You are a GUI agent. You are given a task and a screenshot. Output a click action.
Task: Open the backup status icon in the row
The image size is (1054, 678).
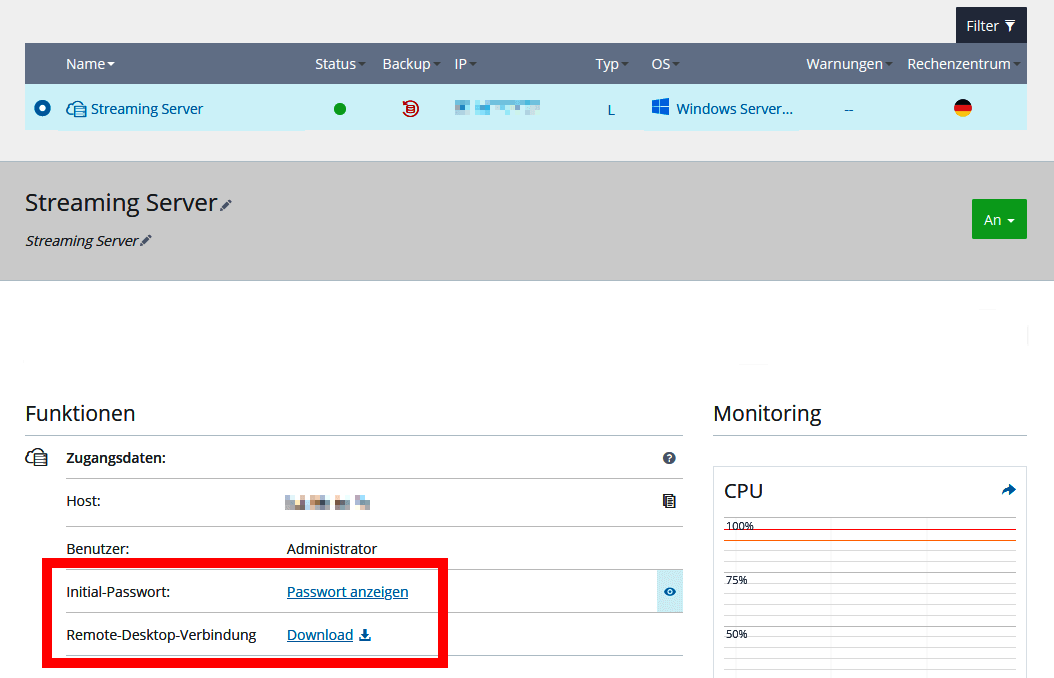(410, 108)
